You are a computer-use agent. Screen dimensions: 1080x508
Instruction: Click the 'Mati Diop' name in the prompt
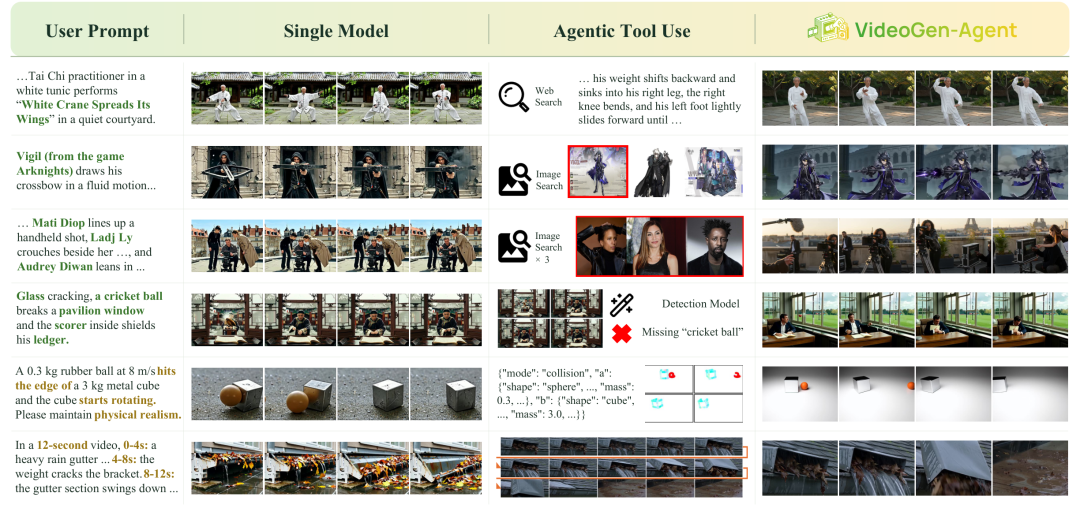pos(59,223)
